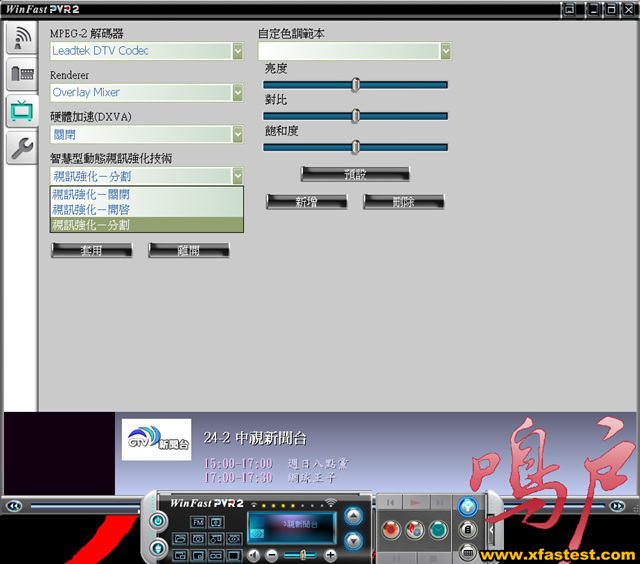640x564 pixels.
Task: Click the 預設 default button
Action: click(355, 174)
